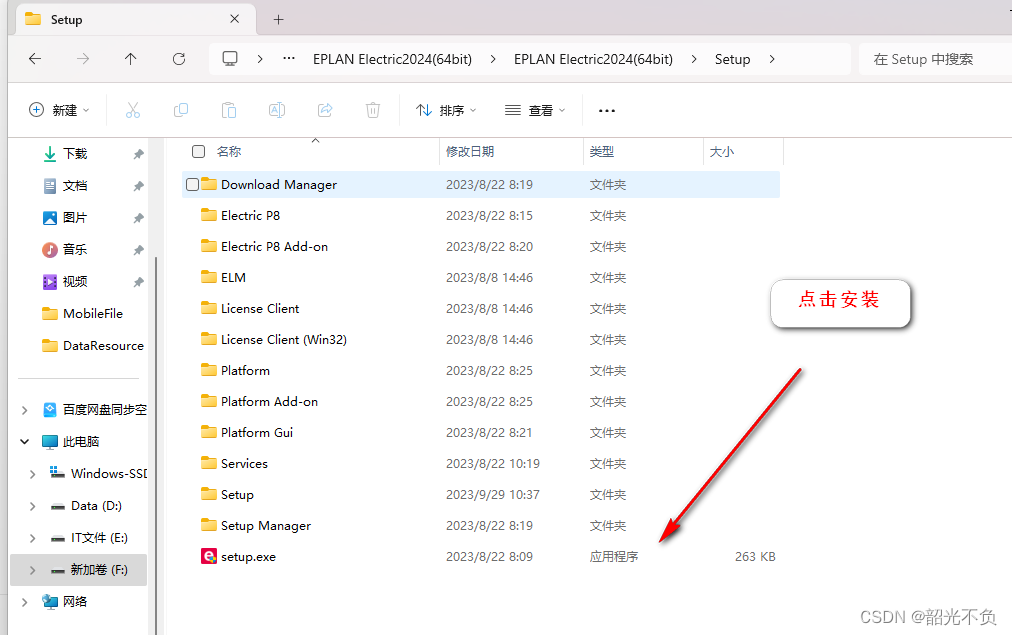The image size is (1012, 635).
Task: Expand the 此电脑 tree node
Action: point(23,441)
